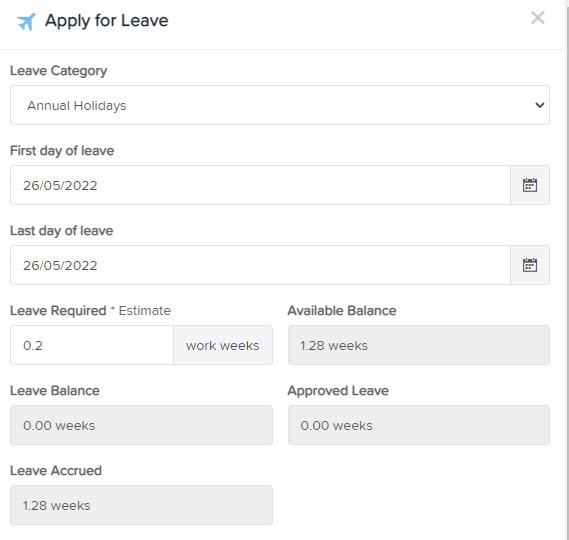Open the Leave Category dropdown
569x540 pixels.
coord(280,105)
